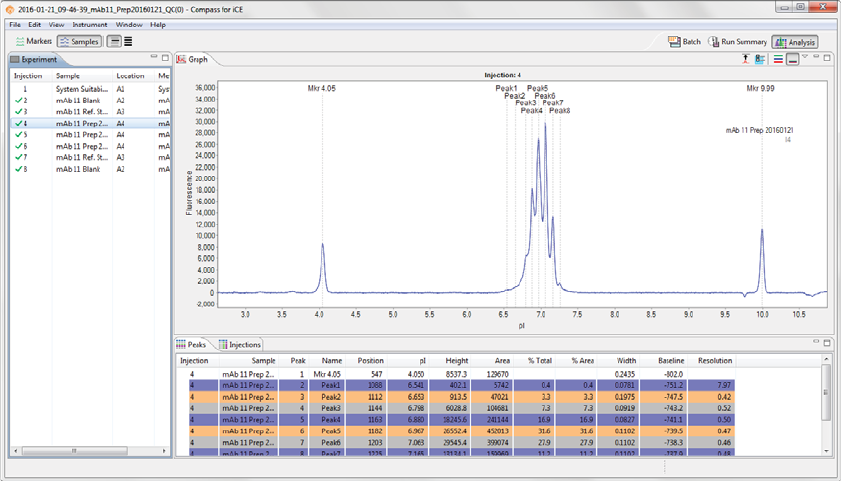Viewport: 841px width, 481px height.
Task: Click the peak marker arrow icon in Graph toolbar
Action: point(746,60)
